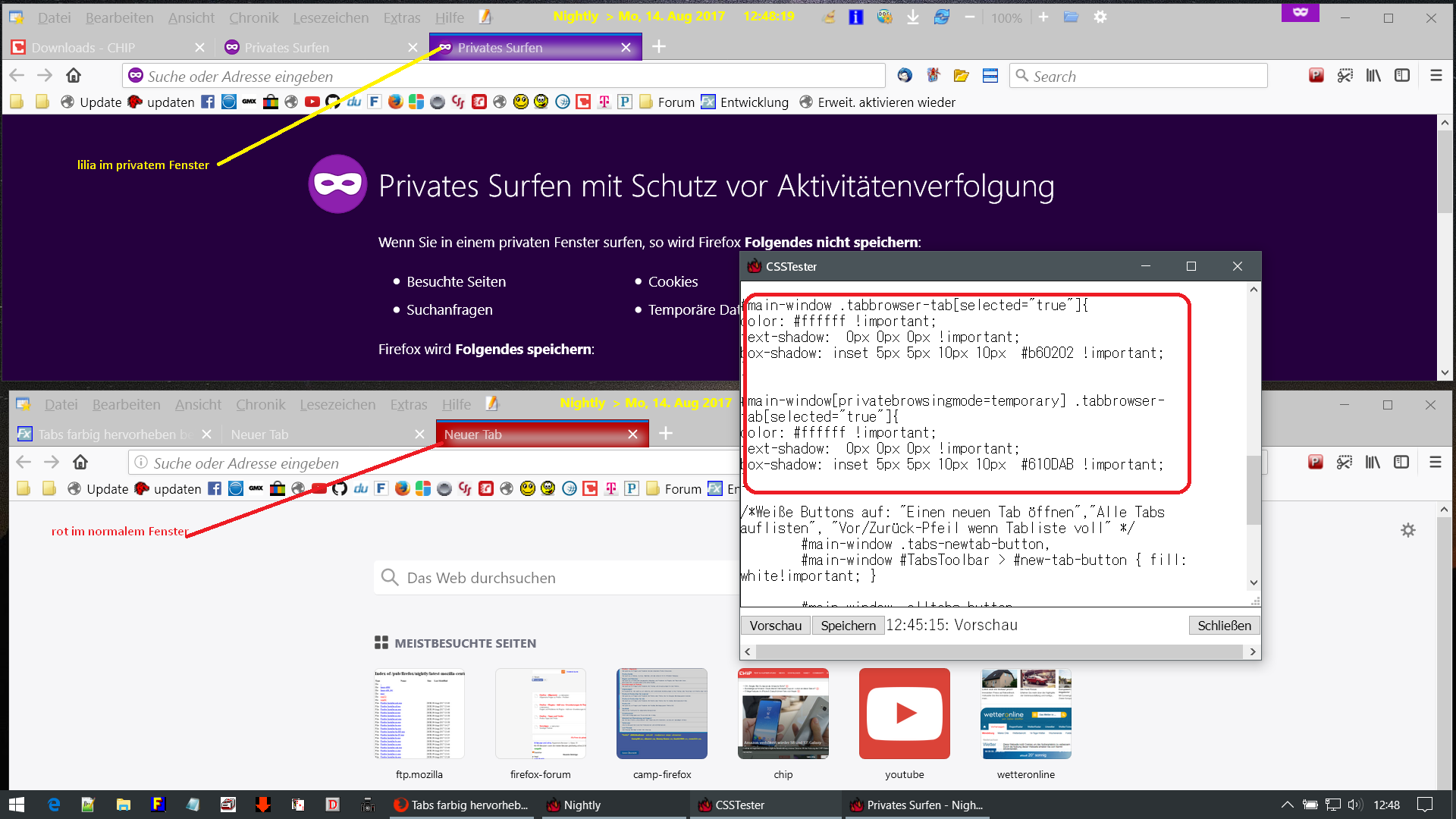The height and width of the screenshot is (819, 1456).
Task: Open new tab page settings gear
Action: pyautogui.click(x=1408, y=531)
